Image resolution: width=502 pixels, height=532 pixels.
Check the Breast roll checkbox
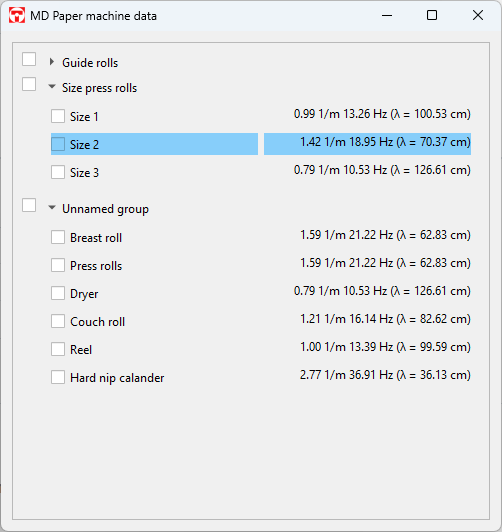pos(58,237)
